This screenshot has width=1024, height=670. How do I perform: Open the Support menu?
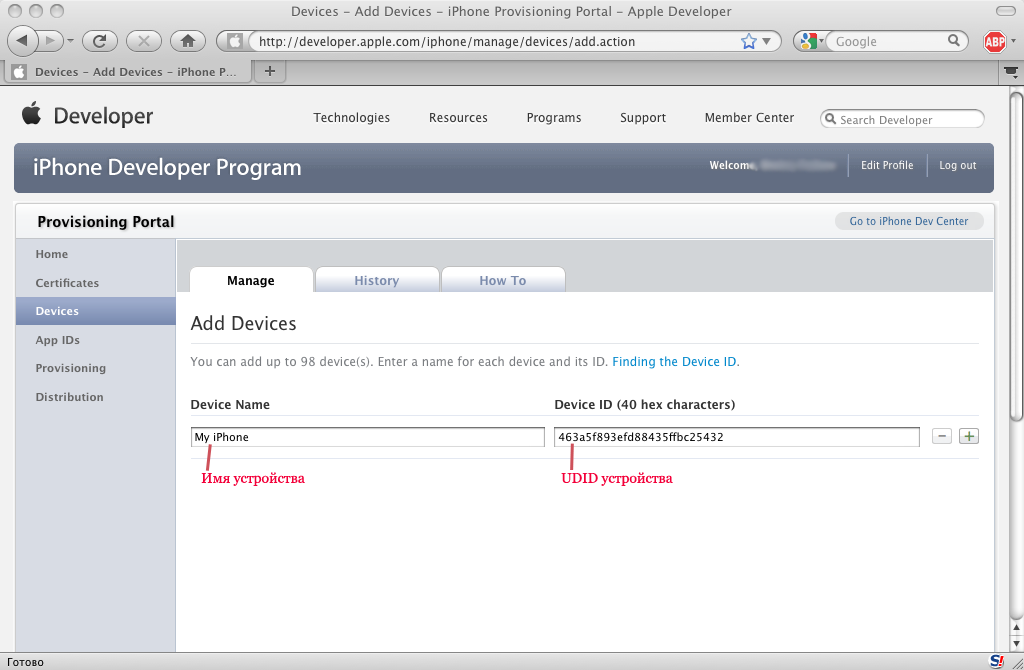643,118
